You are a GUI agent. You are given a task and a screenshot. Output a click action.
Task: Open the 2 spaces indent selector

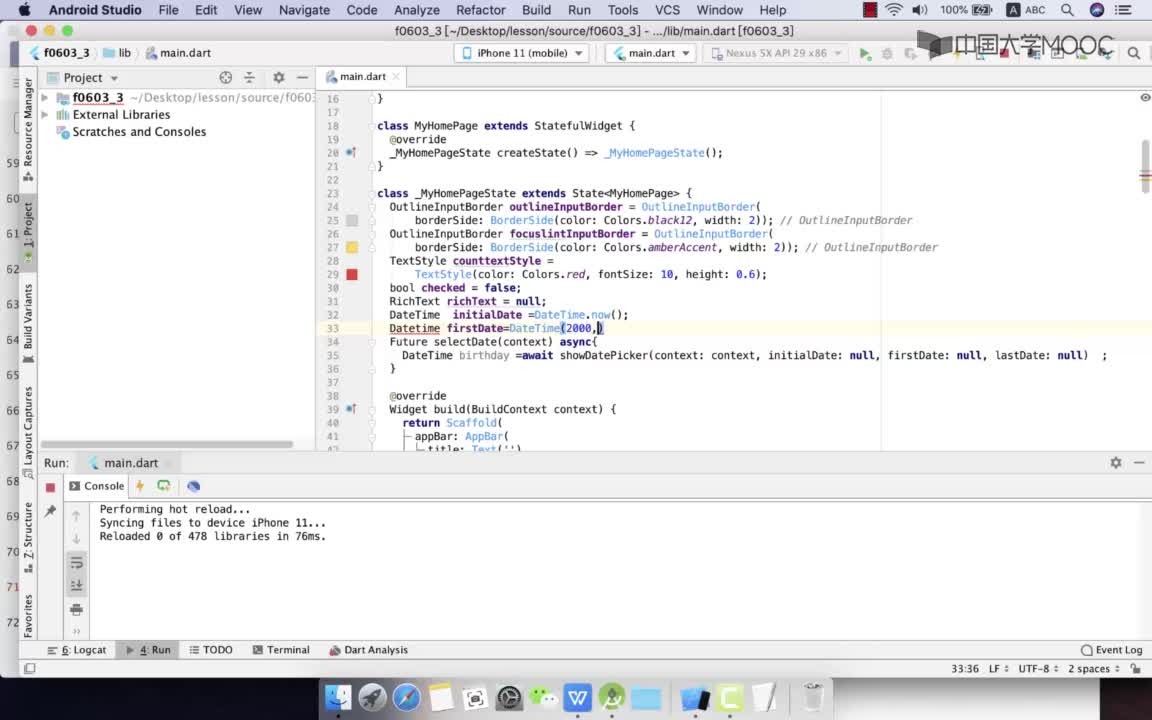point(1093,669)
